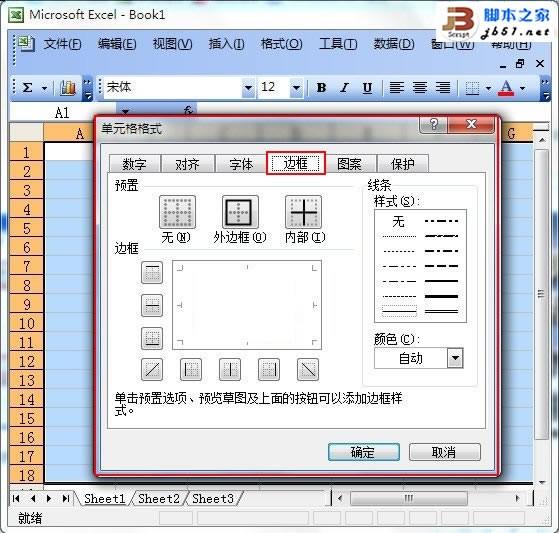
Task: Open the 文件(F) menu
Action: tap(62, 44)
